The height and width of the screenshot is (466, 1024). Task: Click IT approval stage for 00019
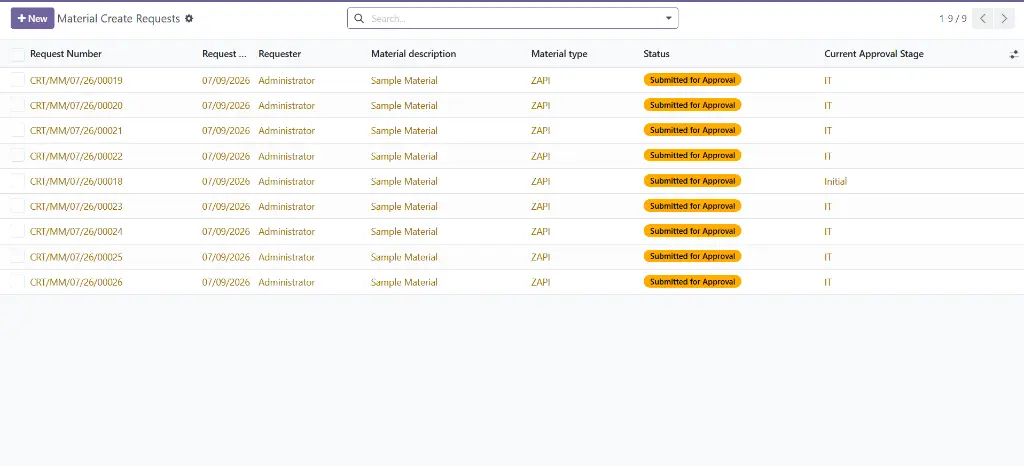[x=828, y=81]
